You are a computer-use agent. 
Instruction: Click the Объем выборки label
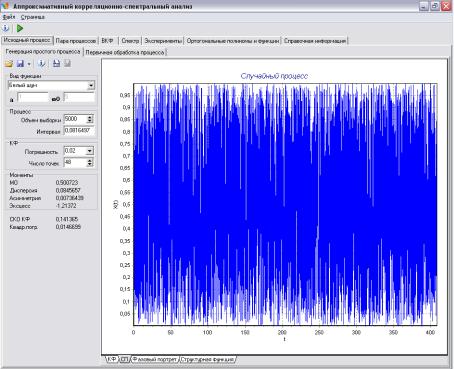[x=41, y=120]
